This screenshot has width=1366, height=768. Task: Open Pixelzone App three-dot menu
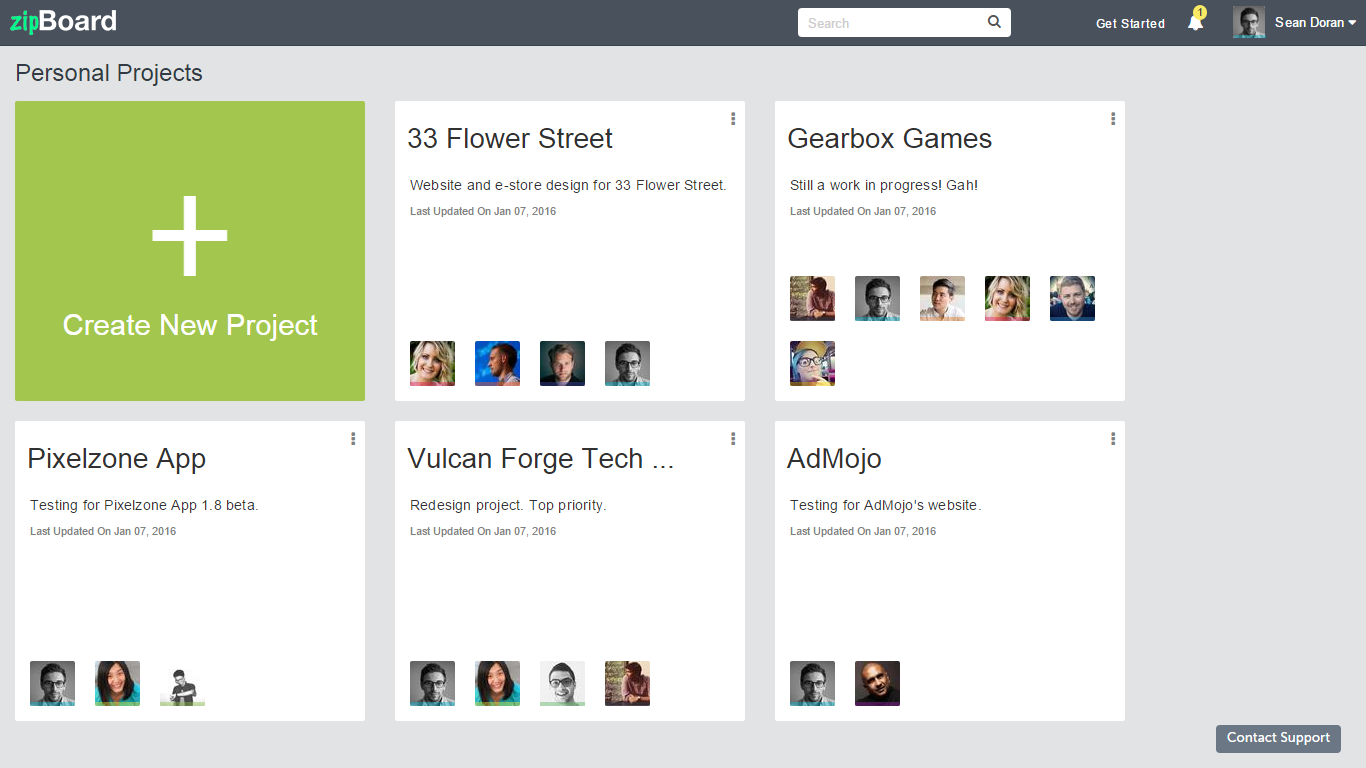353,438
